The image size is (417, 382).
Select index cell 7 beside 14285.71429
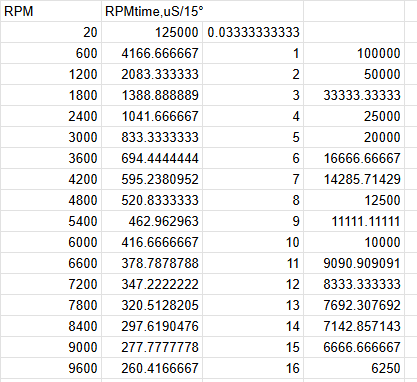pyautogui.click(x=253, y=179)
